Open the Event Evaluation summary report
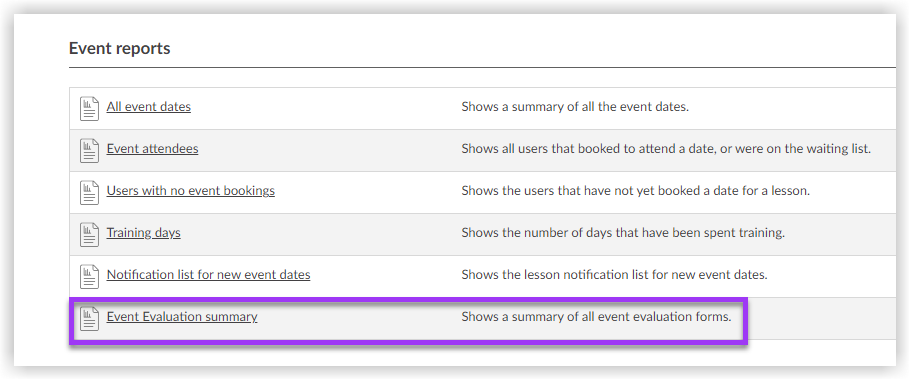 pyautogui.click(x=182, y=317)
